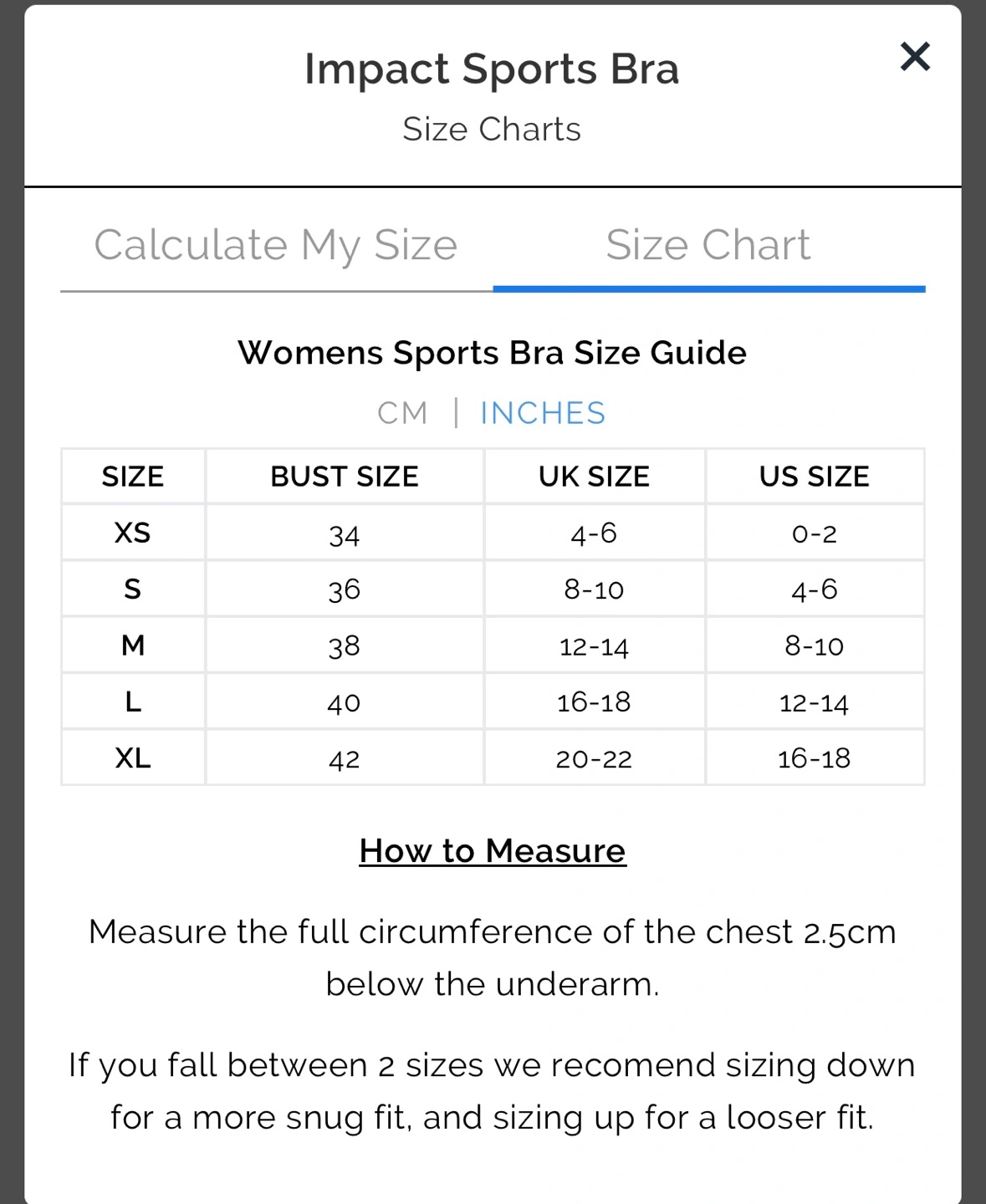This screenshot has height=1204, width=986.
Task: Click the Impact Sports Bra heading
Action: [492, 69]
